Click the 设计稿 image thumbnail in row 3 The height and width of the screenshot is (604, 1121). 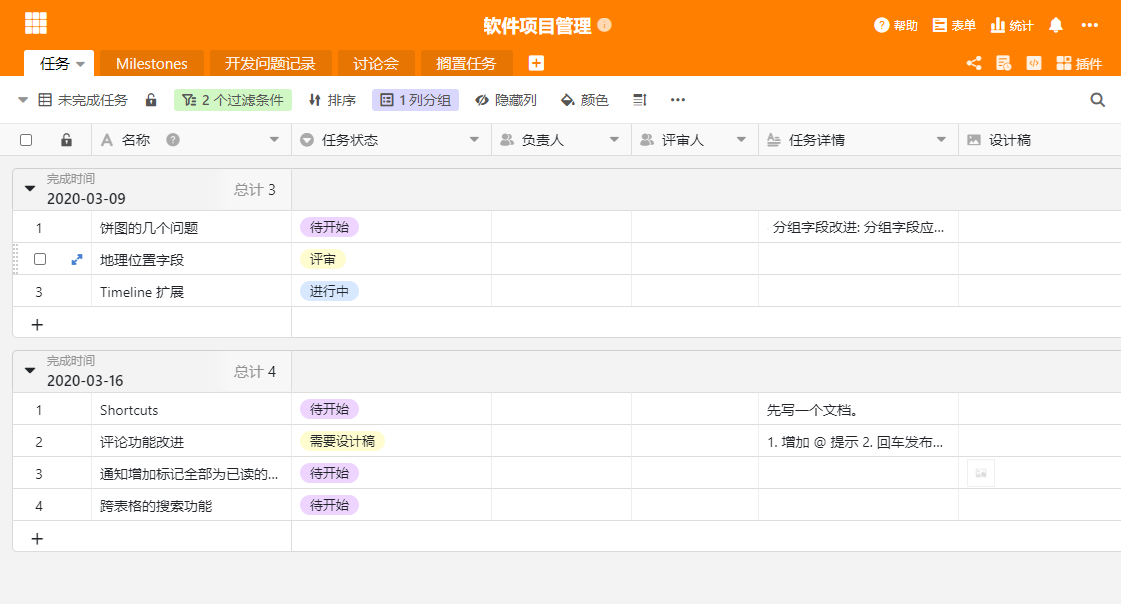point(981,473)
